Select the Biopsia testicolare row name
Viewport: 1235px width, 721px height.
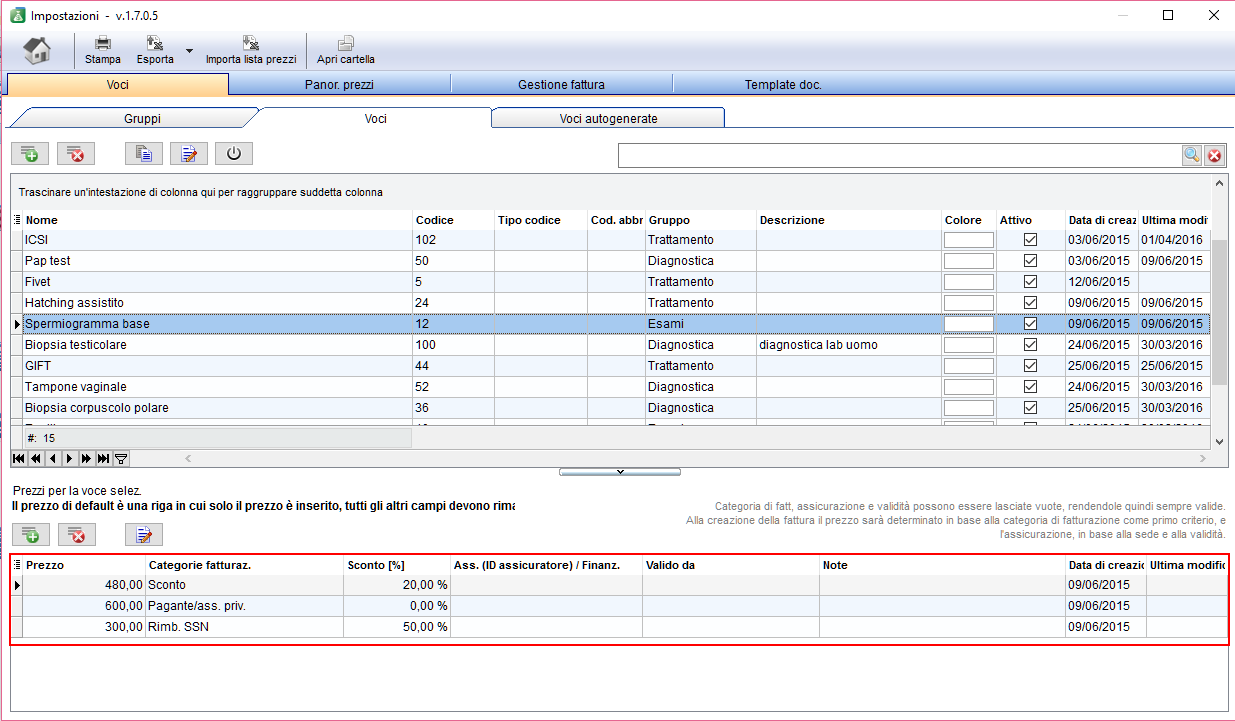click(75, 345)
